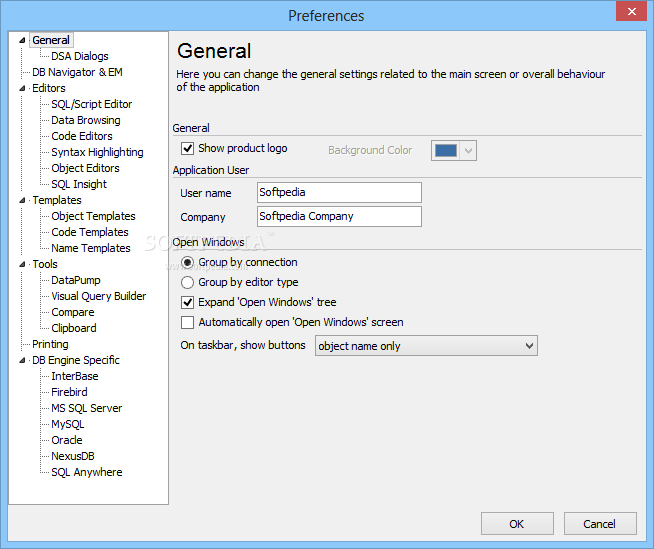The width and height of the screenshot is (654, 549).
Task: Select Group by connection option
Action: point(187,262)
